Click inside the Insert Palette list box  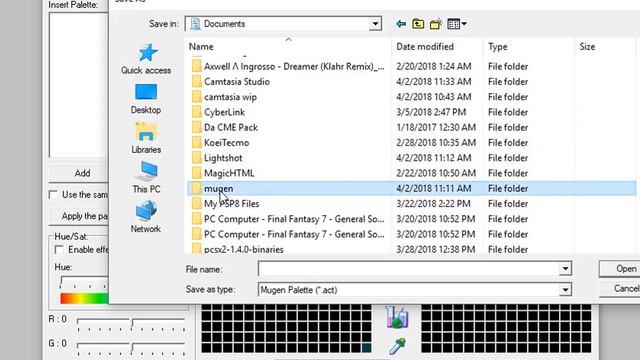[79, 84]
